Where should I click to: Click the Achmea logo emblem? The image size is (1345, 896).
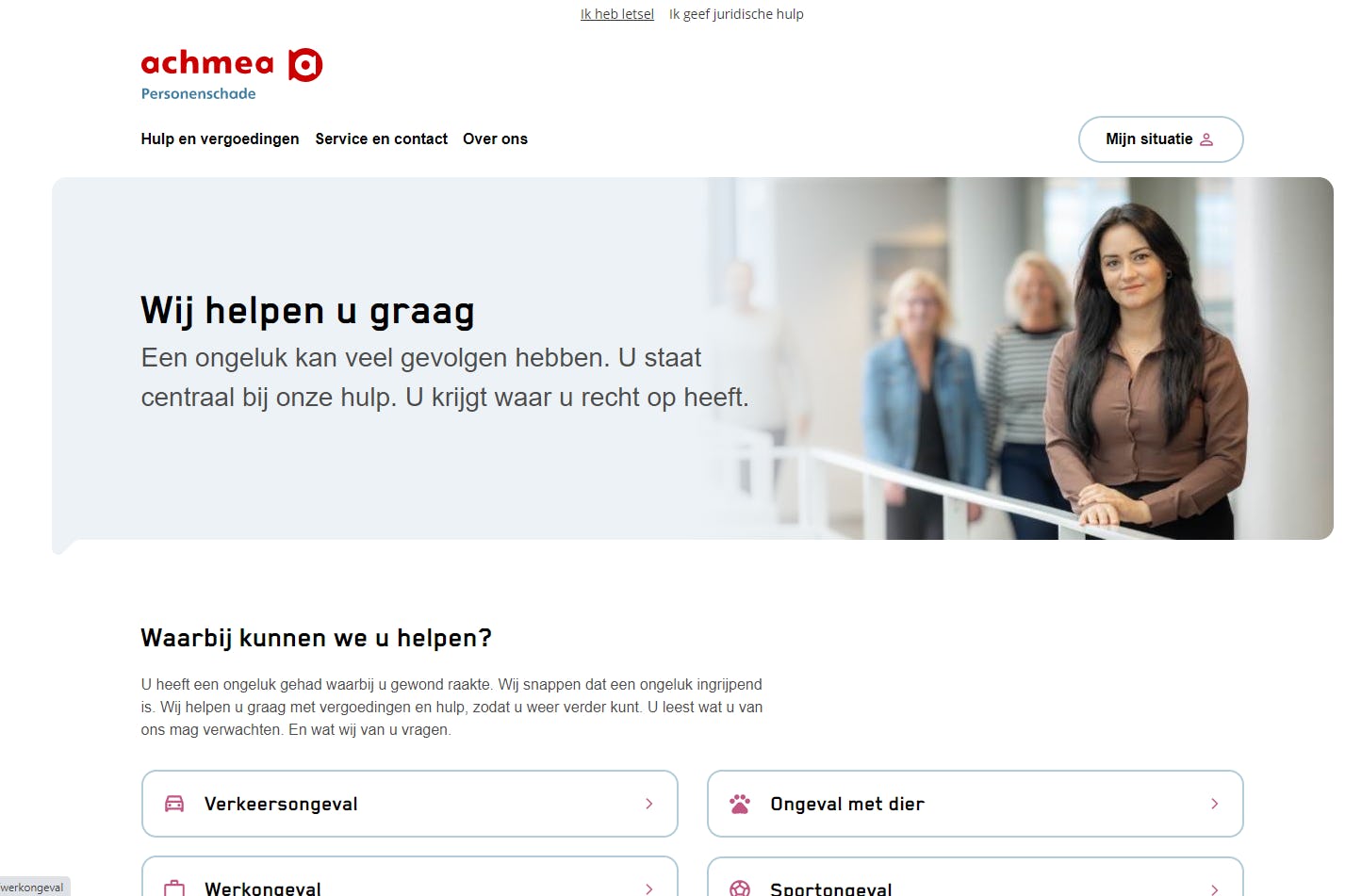(x=305, y=65)
